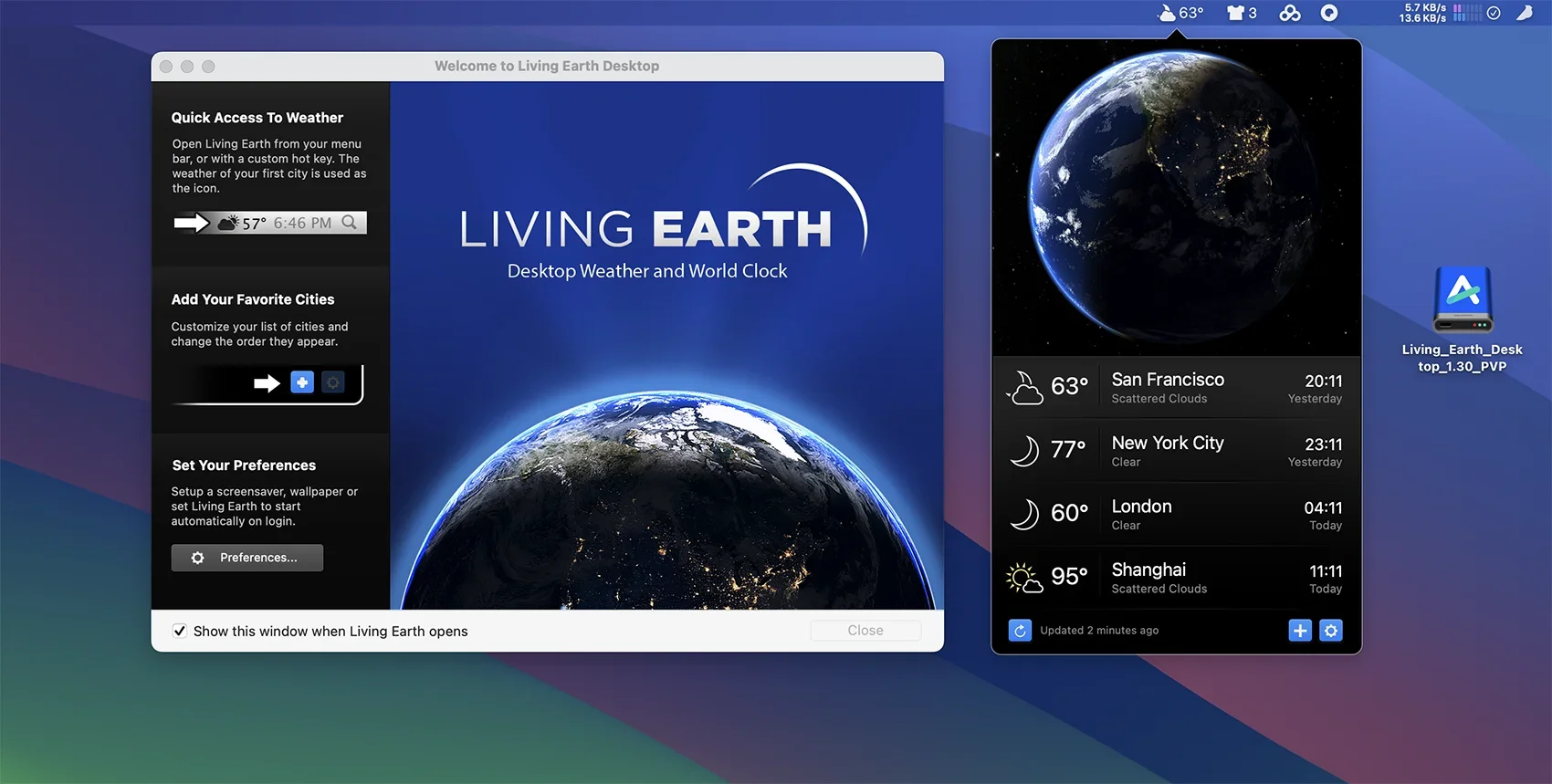Click the 95° temperature for Shanghai
The width and height of the screenshot is (1552, 784).
(x=1069, y=577)
